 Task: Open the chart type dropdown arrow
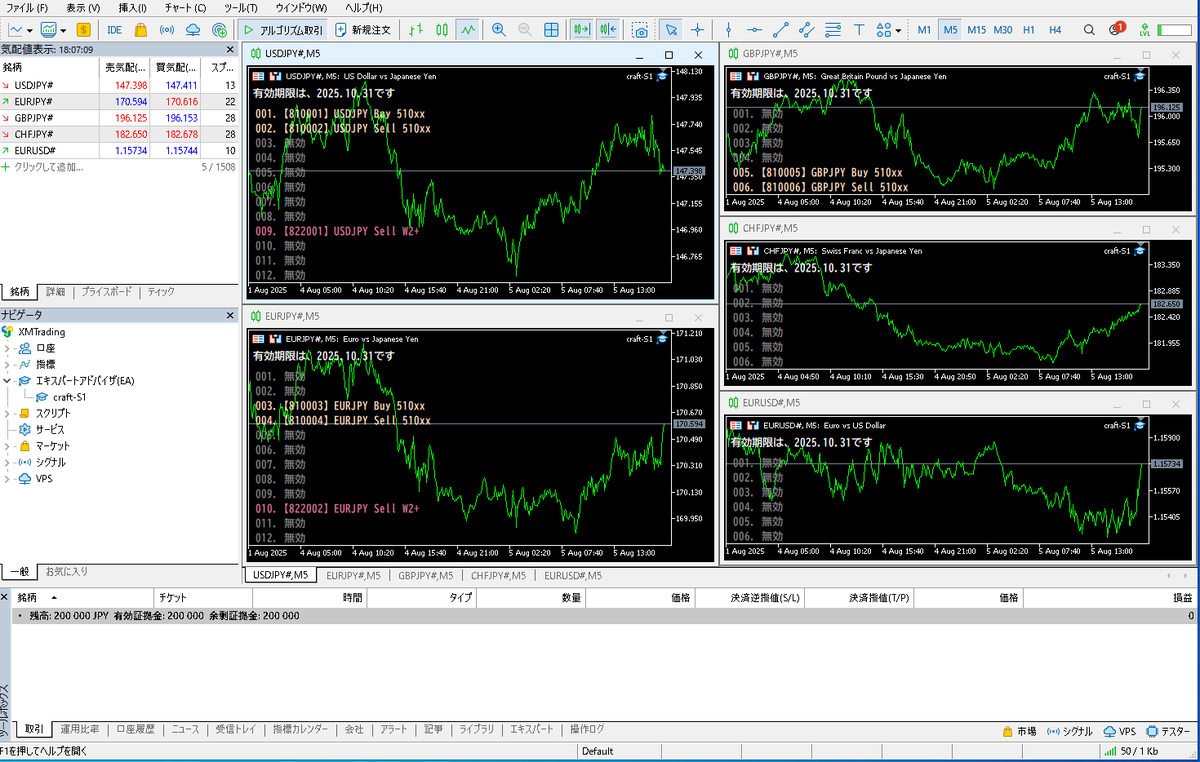(x=30, y=30)
